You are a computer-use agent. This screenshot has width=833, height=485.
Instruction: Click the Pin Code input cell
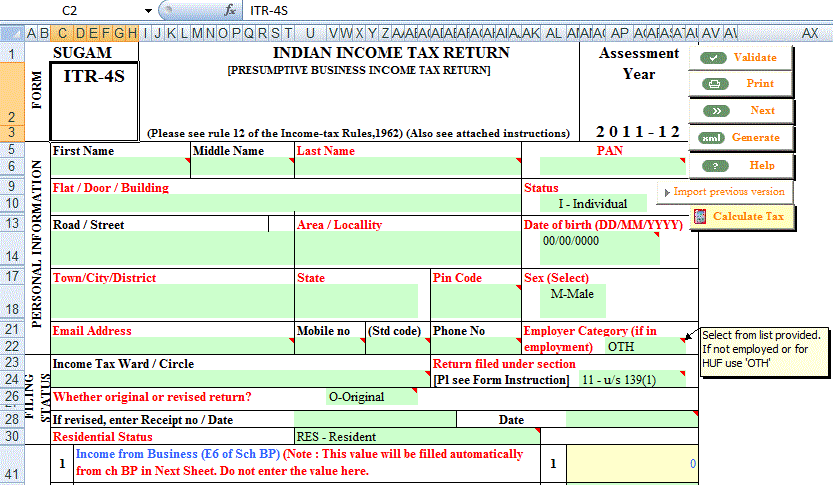475,301
